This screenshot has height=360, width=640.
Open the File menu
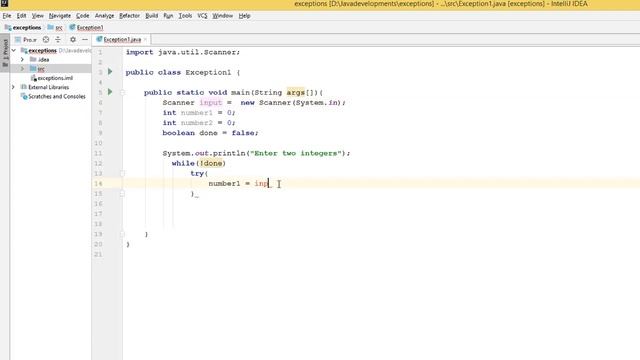[x=7, y=16]
